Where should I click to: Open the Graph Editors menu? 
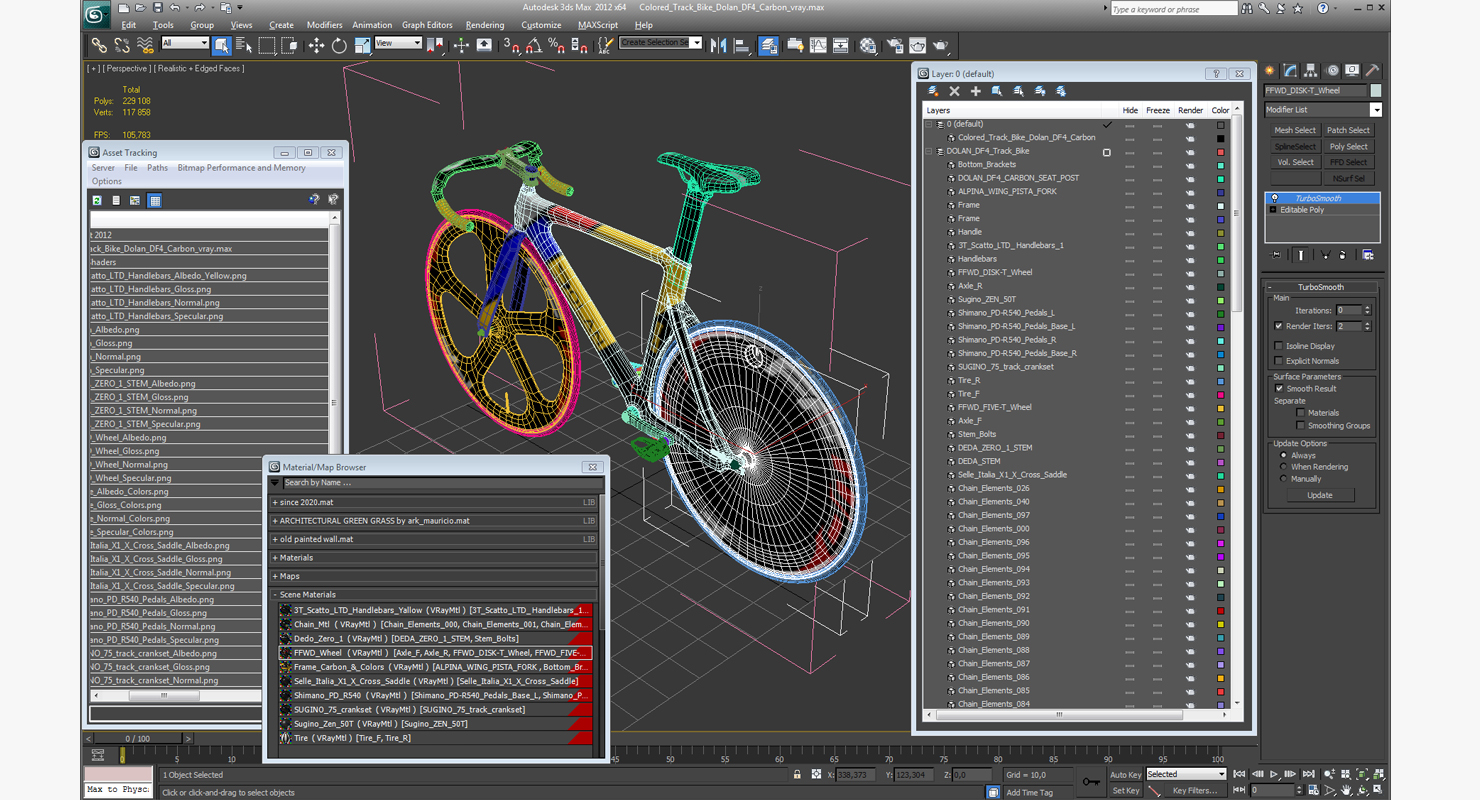click(427, 25)
